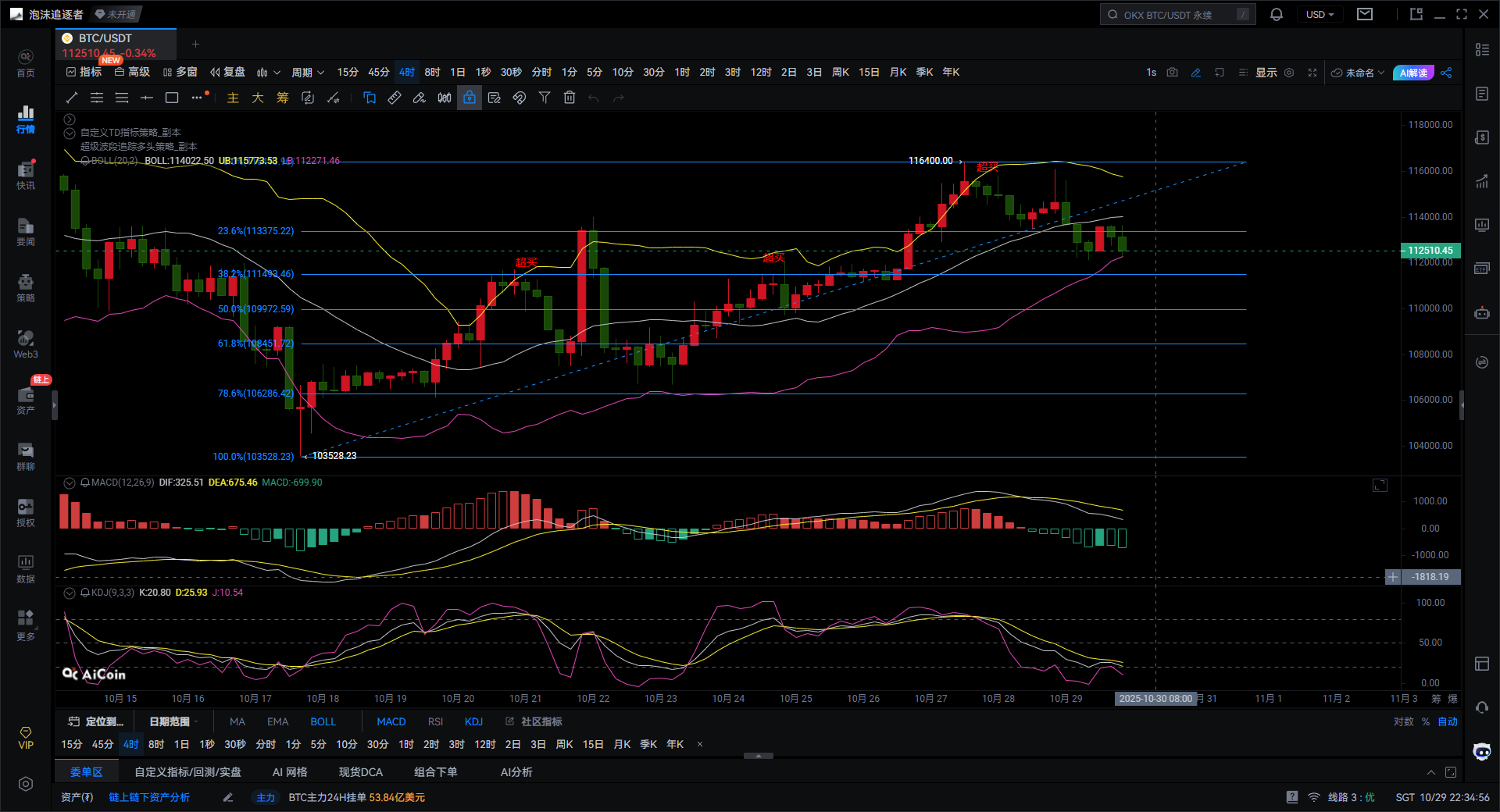Enable the RSI indicator
The image size is (1500, 812).
pyautogui.click(x=435, y=721)
